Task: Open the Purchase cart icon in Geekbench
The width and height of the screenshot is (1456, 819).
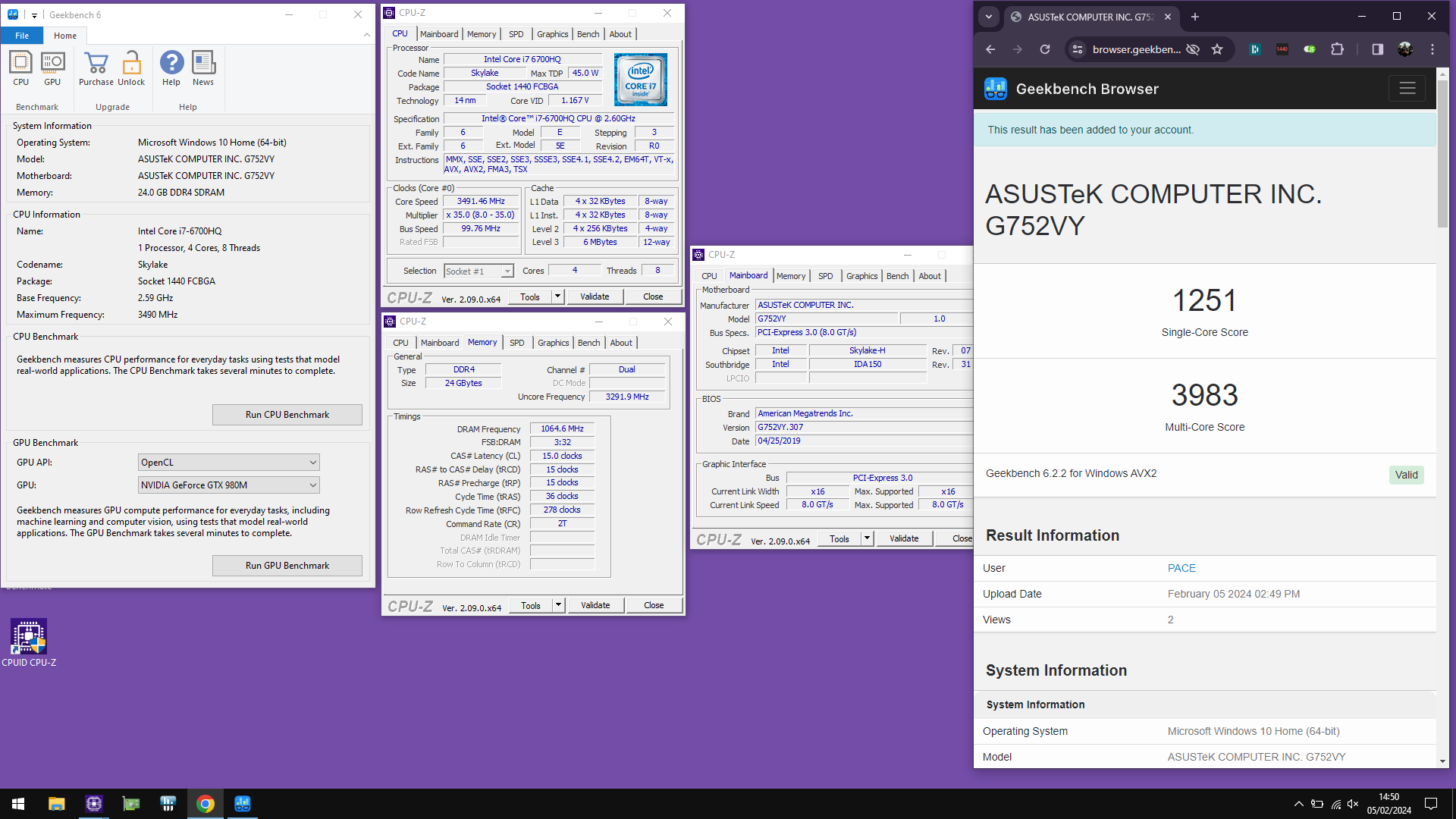Action: (x=96, y=68)
